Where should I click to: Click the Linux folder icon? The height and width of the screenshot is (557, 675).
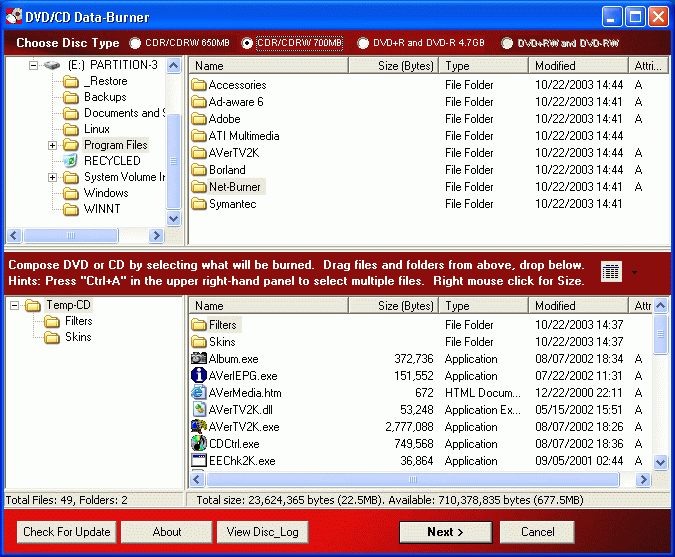[70, 129]
